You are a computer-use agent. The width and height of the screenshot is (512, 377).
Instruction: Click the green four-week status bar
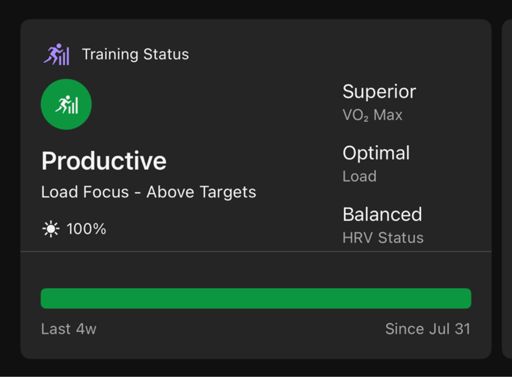(256, 298)
